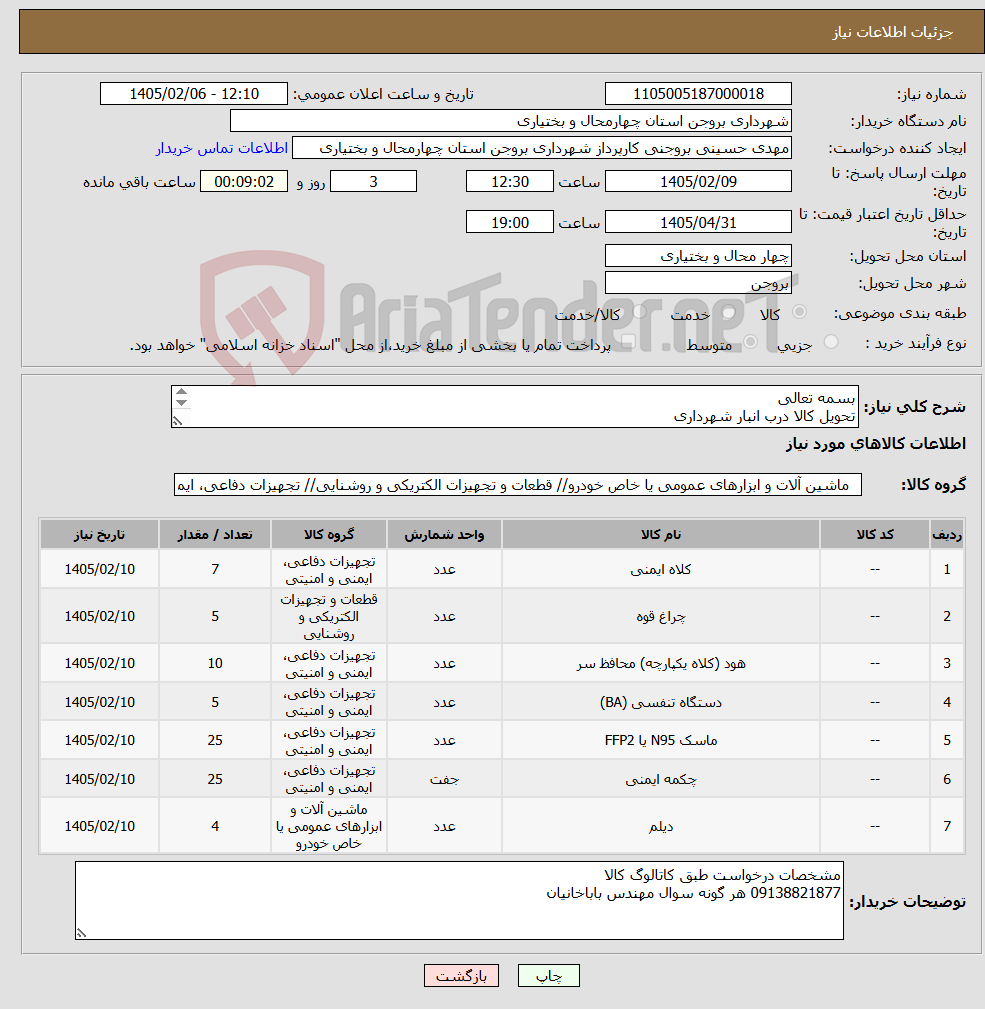Viewport: 985px width, 1009px height.
Task: Click the remaining time field 00:09:02
Action: pos(244,181)
